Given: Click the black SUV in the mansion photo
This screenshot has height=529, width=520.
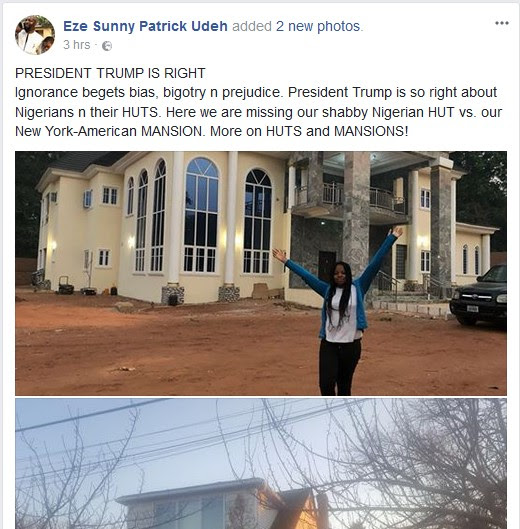Looking at the screenshot, I should point(478,296).
